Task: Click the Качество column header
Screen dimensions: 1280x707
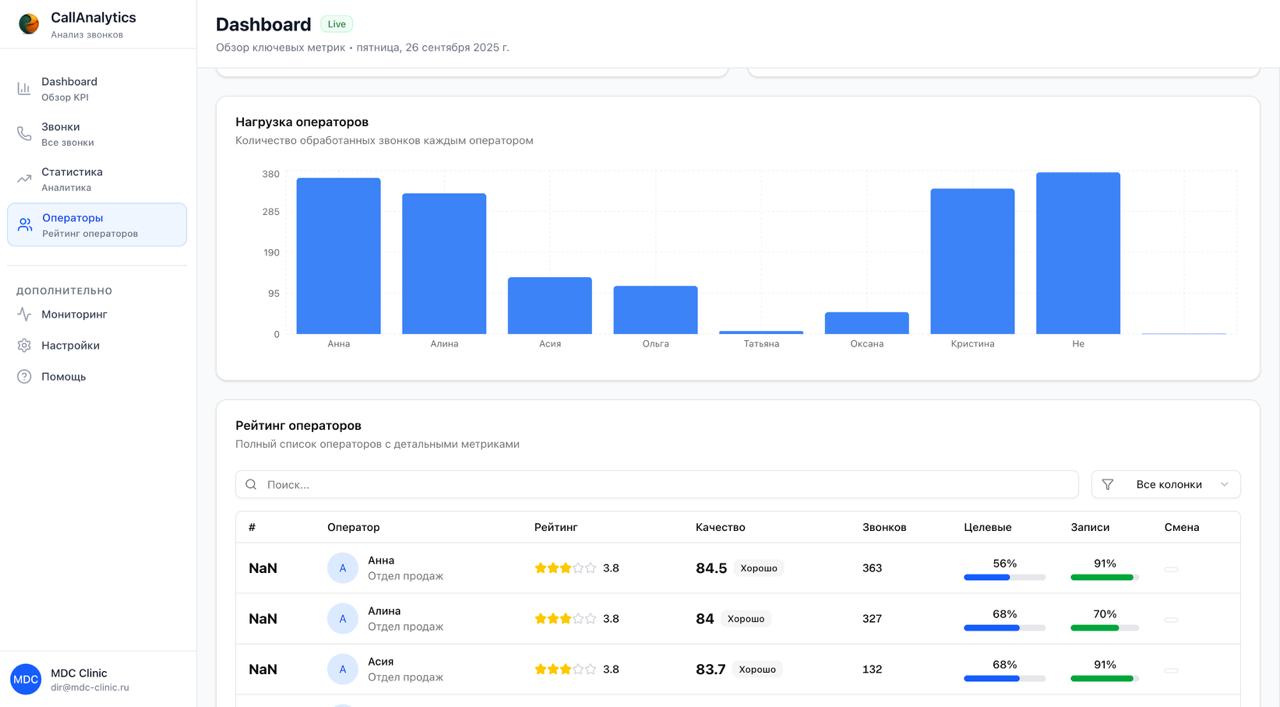Action: pos(720,527)
